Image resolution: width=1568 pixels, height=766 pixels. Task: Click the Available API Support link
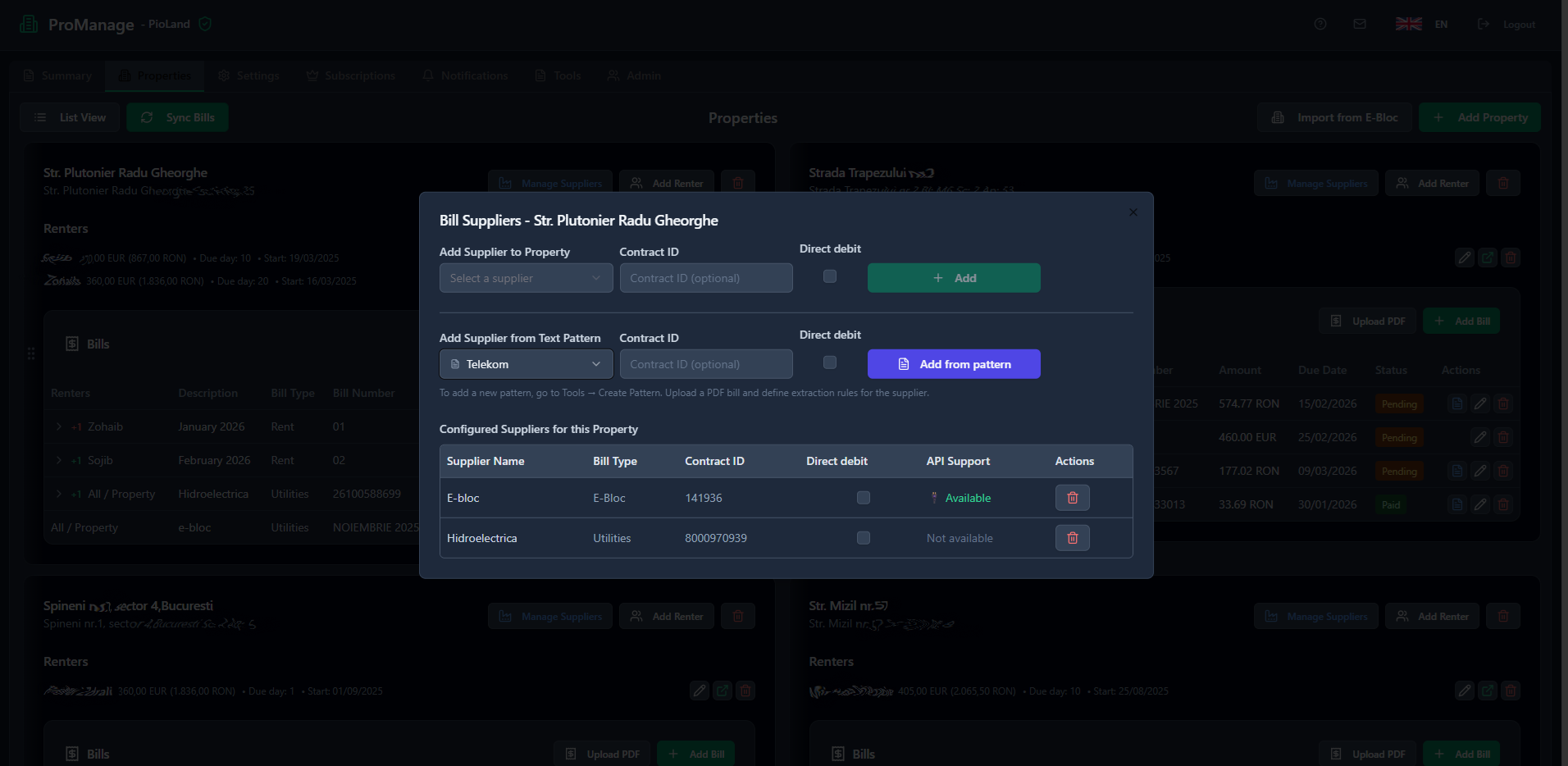[969, 498]
